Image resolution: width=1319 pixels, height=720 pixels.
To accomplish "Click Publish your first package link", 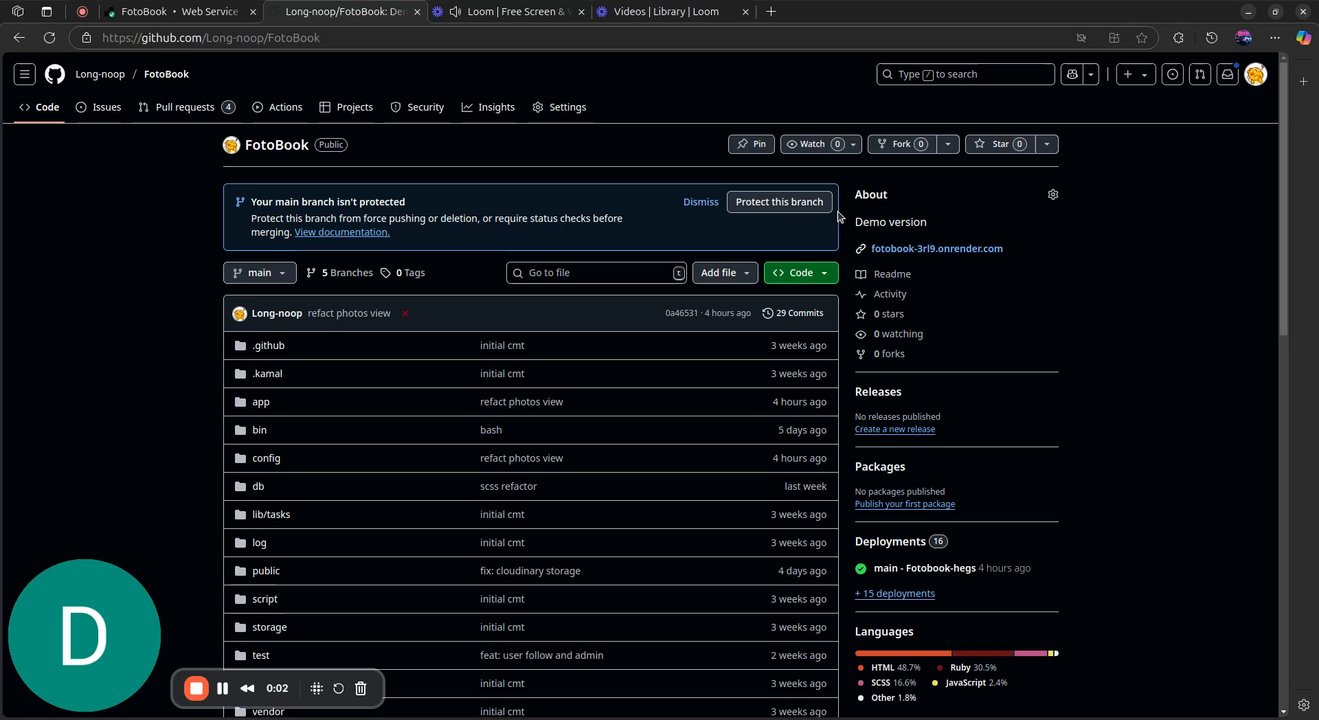I will pyautogui.click(x=905, y=504).
